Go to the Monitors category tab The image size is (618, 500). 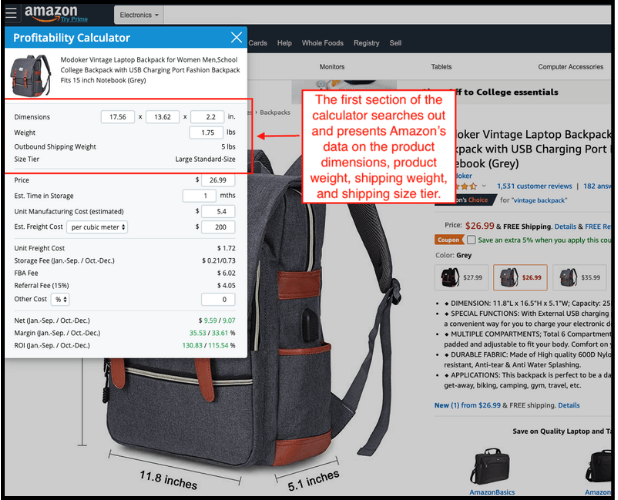pyautogui.click(x=332, y=67)
